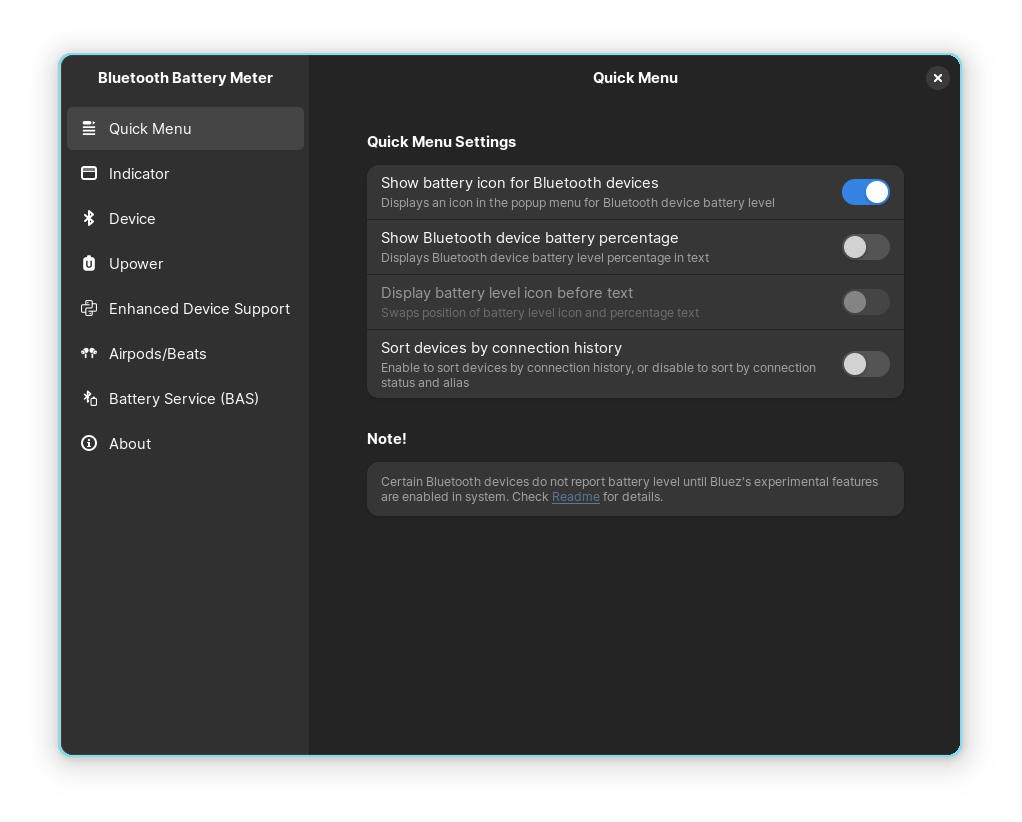Select the Airpods/Beats page

coord(185,353)
